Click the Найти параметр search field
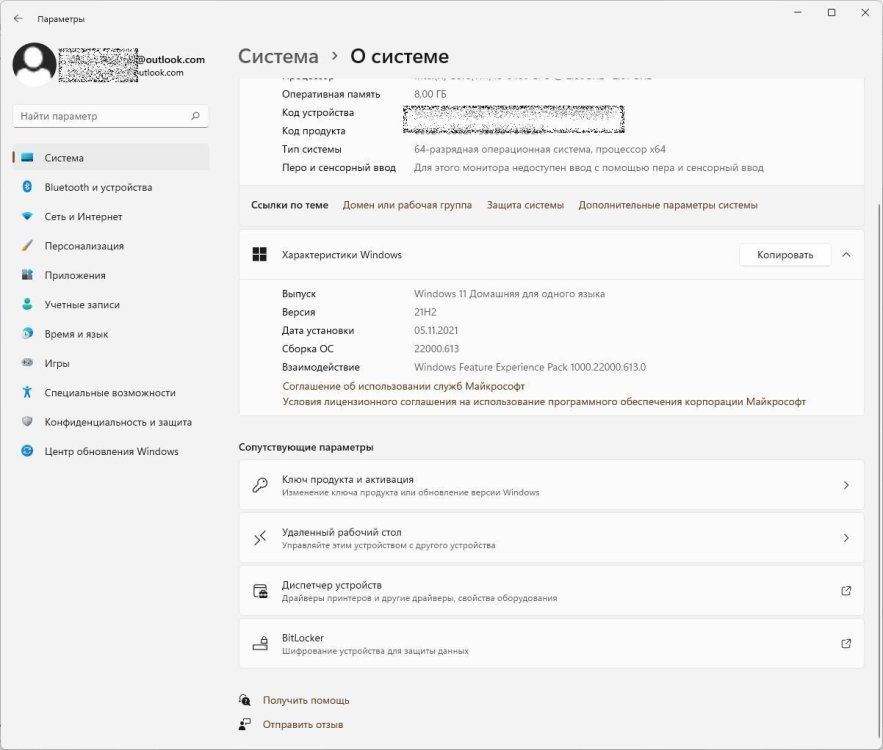 [100, 116]
